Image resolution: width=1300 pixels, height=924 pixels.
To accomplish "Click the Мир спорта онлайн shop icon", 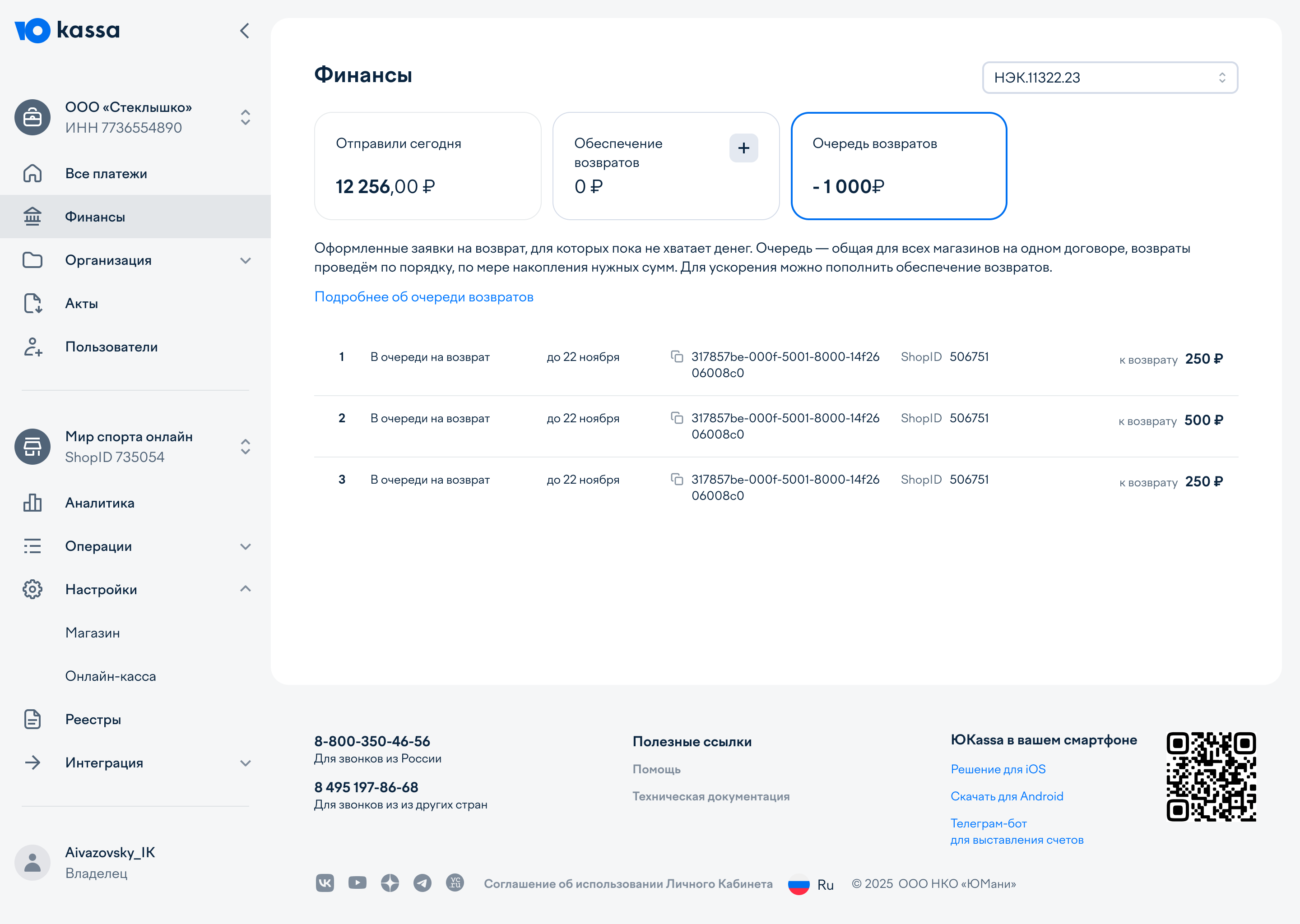I will (32, 447).
